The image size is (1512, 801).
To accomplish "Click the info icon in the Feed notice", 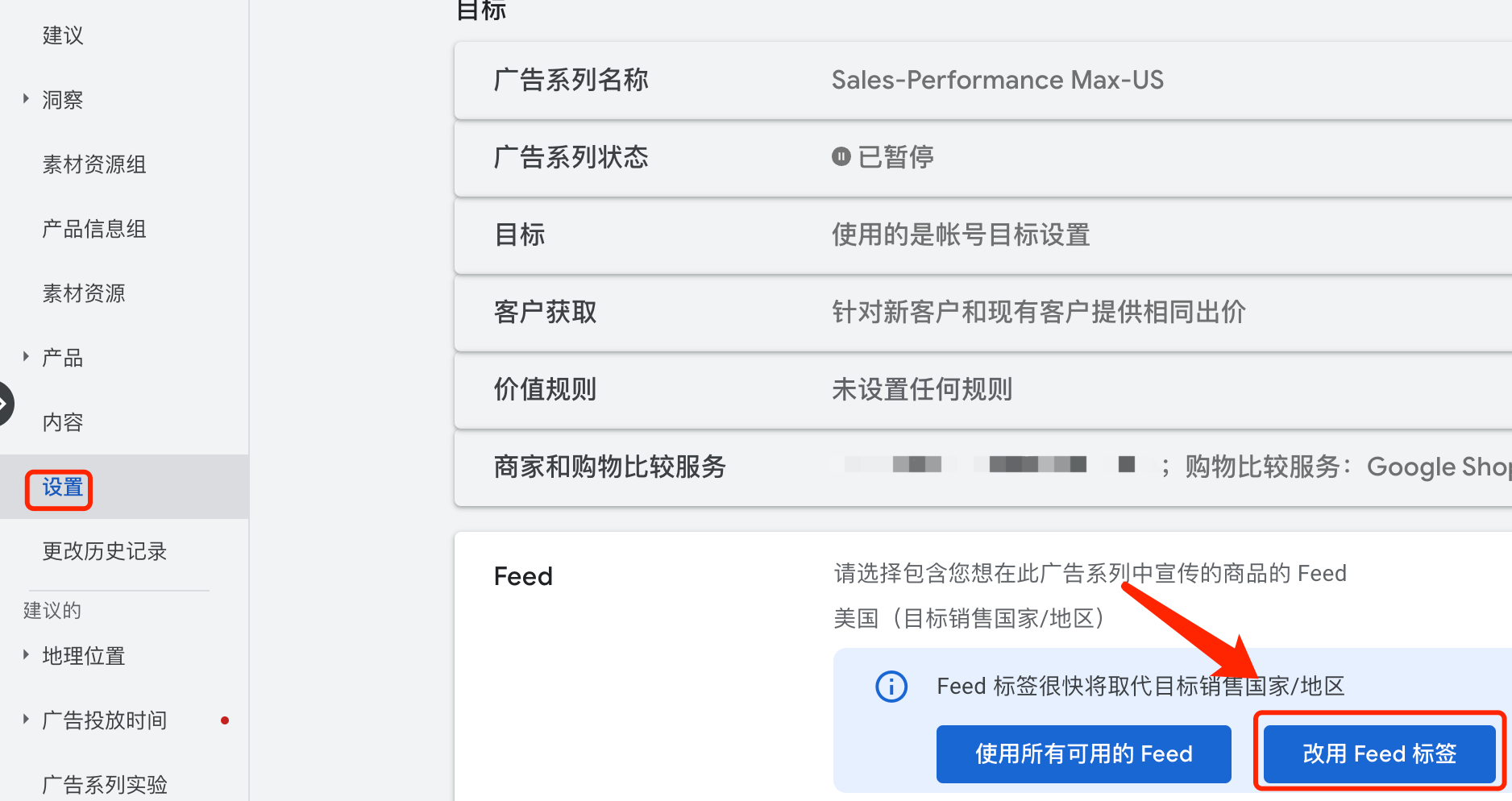I will pyautogui.click(x=891, y=687).
